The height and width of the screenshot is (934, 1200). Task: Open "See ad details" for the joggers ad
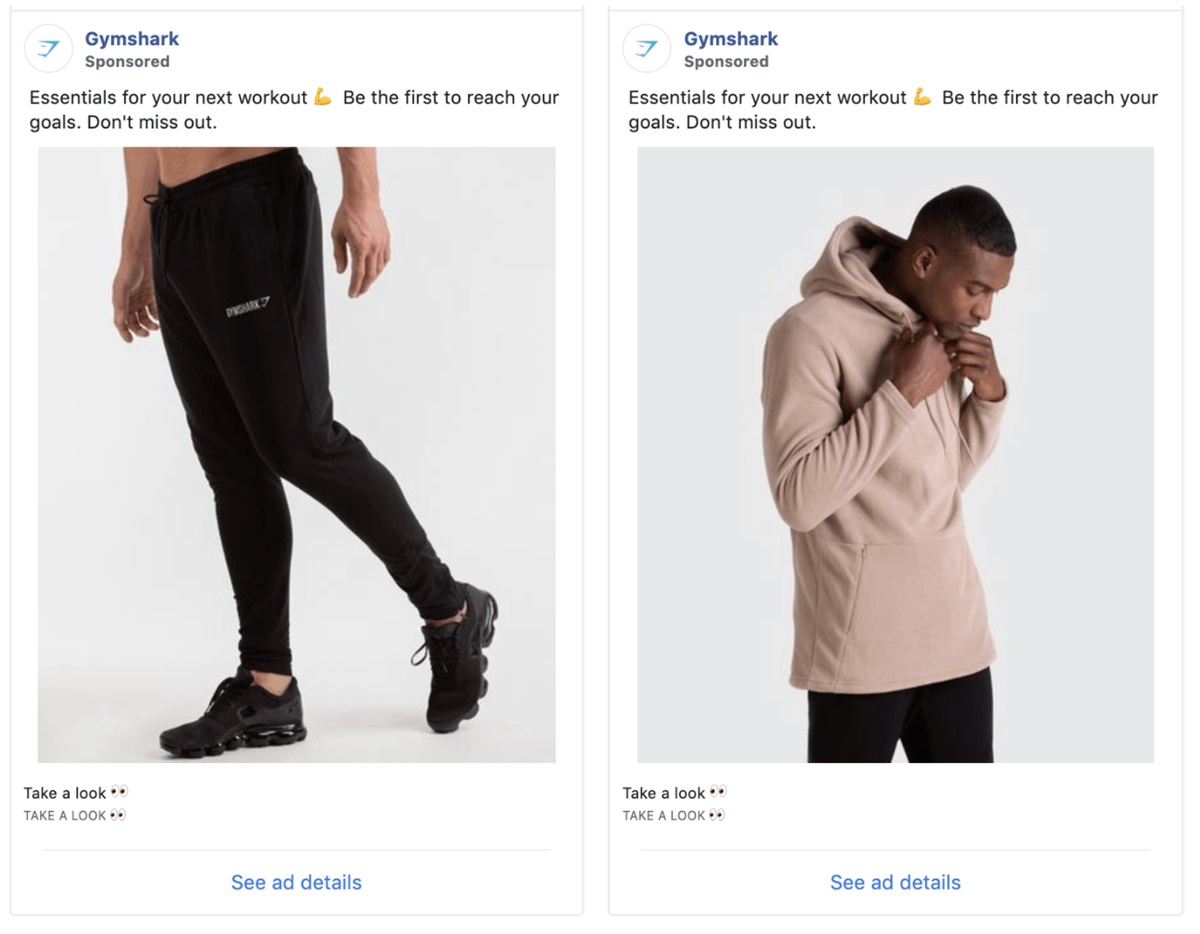tap(296, 882)
